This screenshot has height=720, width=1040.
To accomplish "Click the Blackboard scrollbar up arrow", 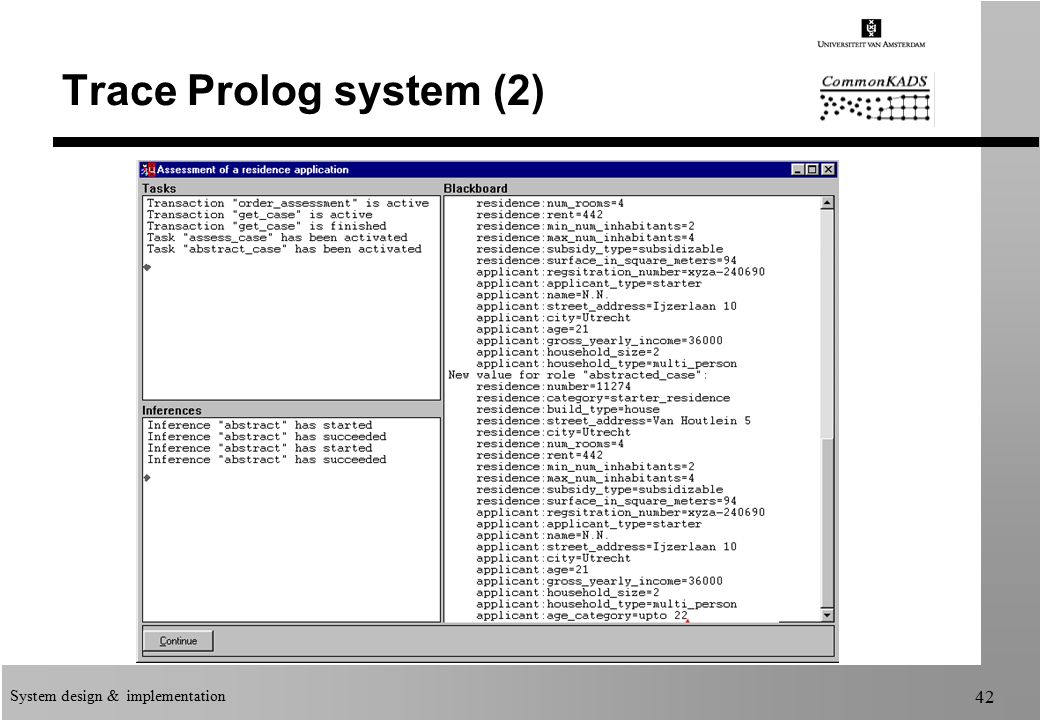I will 826,203.
